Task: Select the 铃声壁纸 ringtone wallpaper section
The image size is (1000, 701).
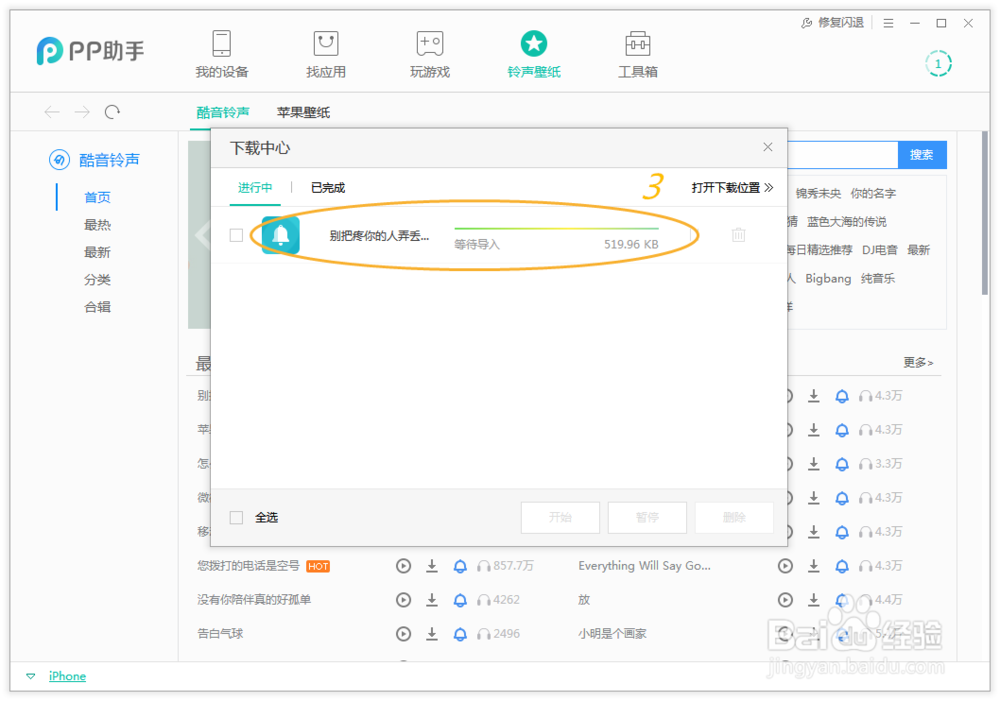Action: tap(534, 54)
